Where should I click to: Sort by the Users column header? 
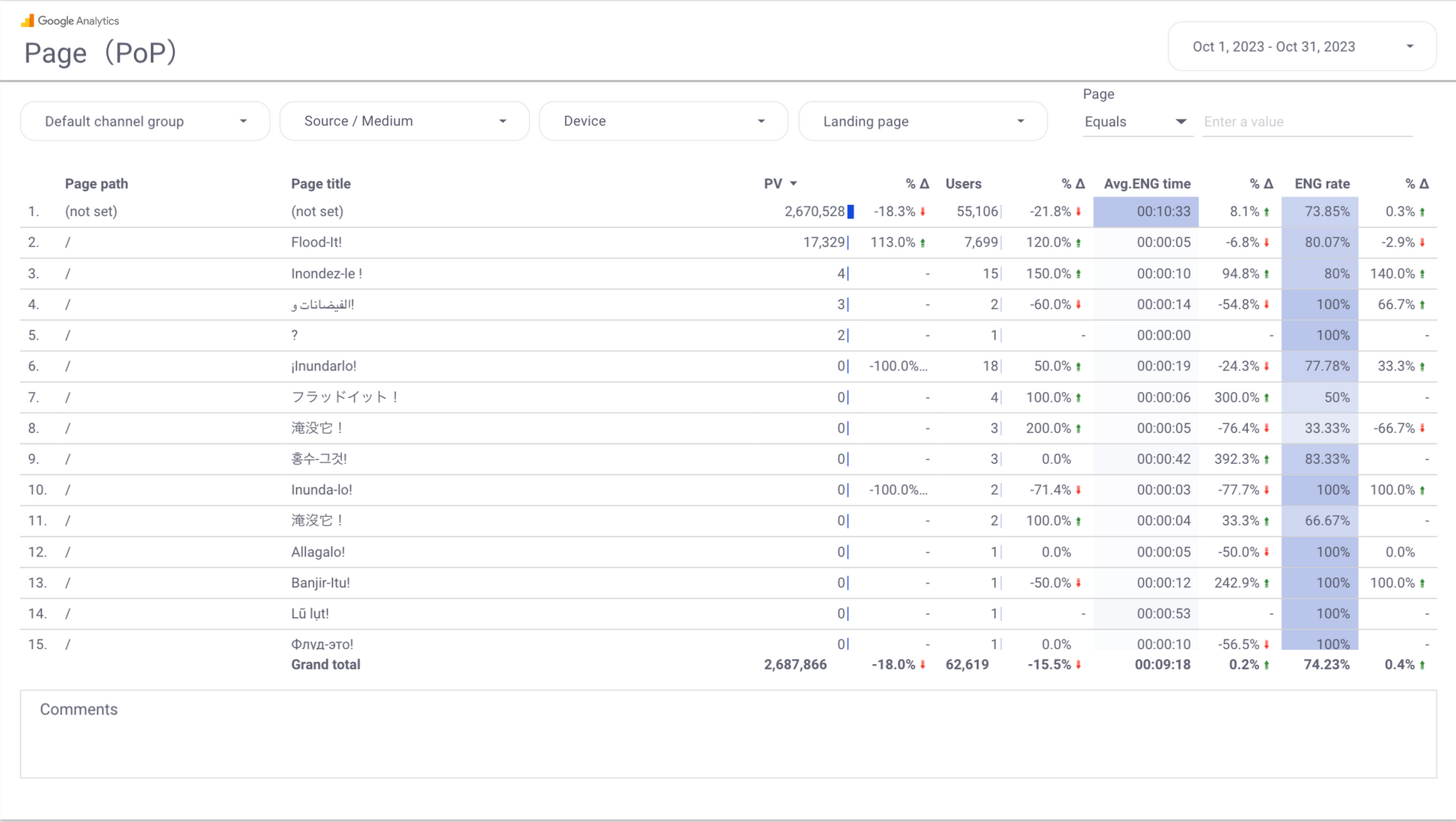coord(963,184)
